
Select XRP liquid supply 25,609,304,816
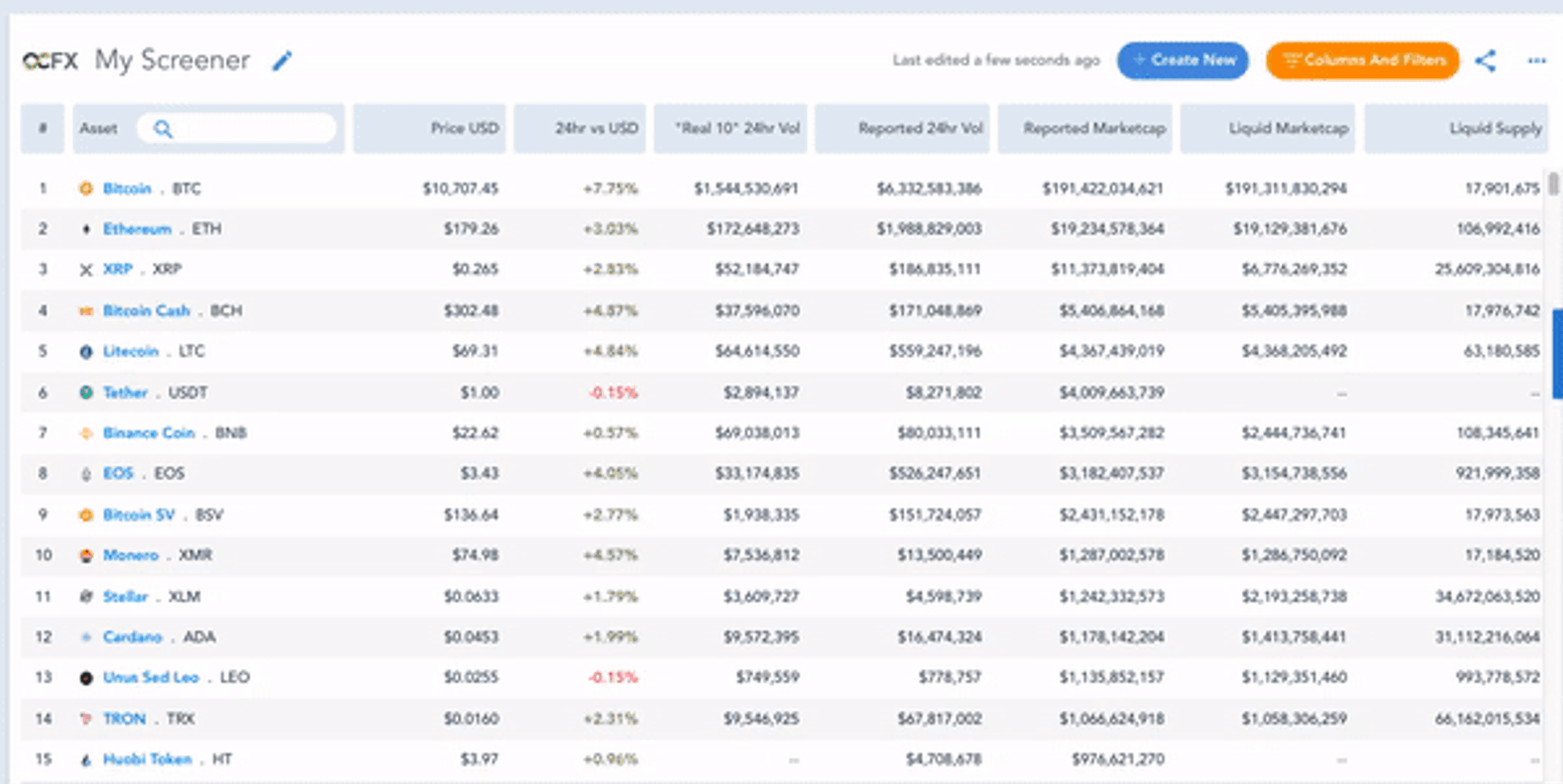(1487, 270)
